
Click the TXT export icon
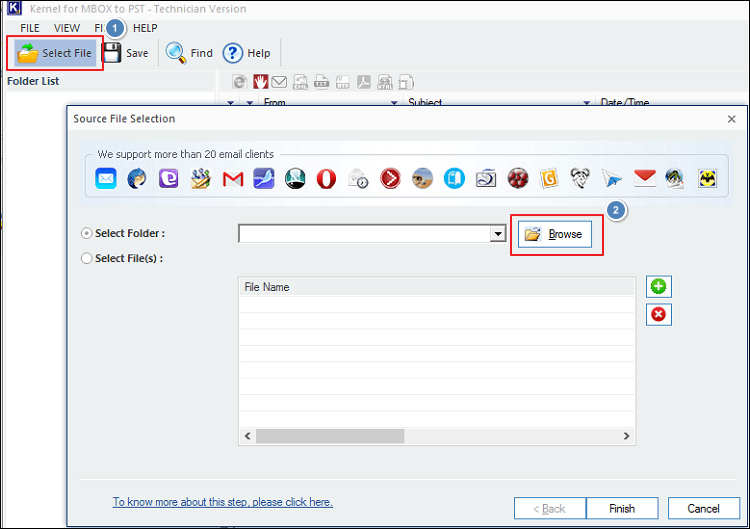[x=321, y=82]
